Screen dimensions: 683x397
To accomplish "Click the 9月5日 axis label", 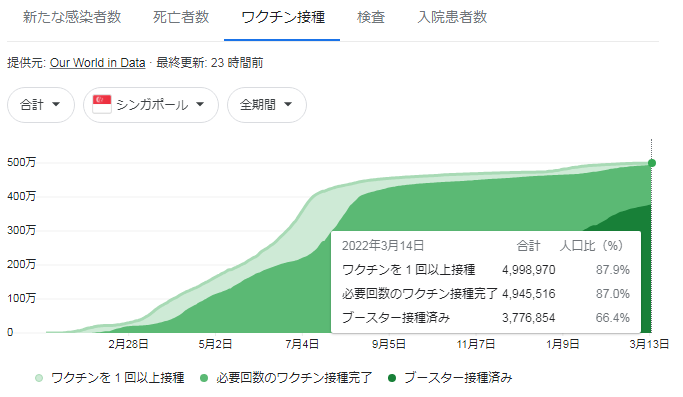I will tap(389, 344).
